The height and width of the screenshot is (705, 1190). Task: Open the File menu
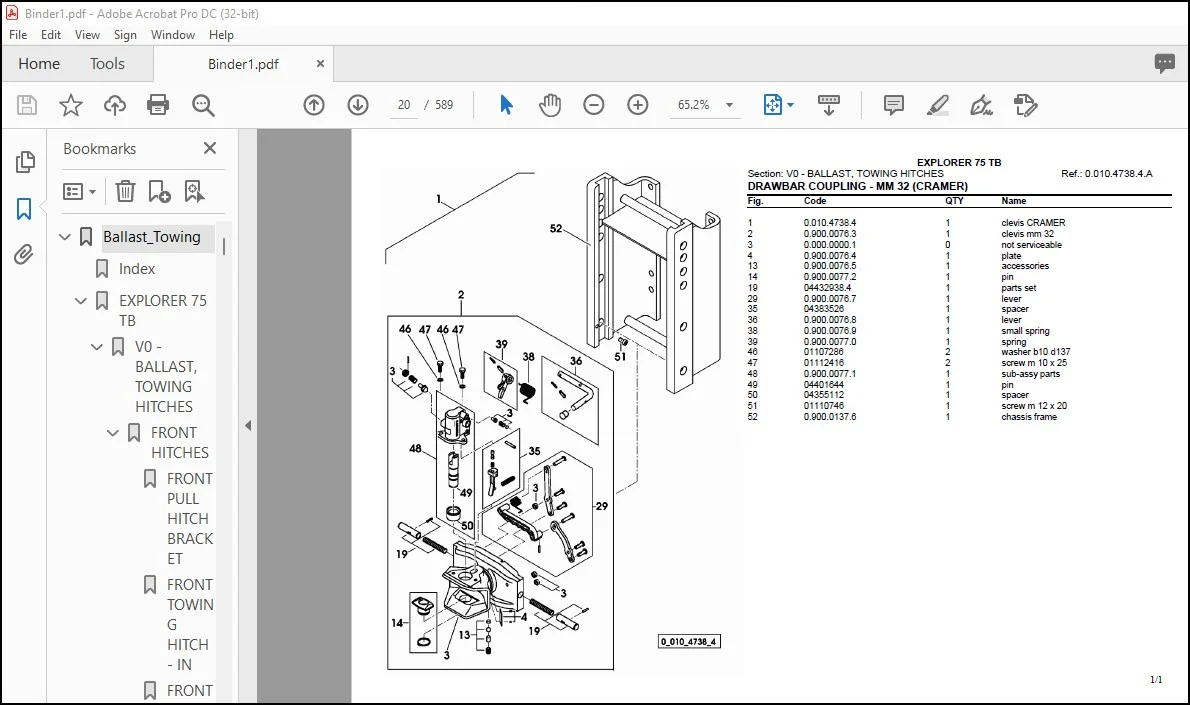click(18, 35)
